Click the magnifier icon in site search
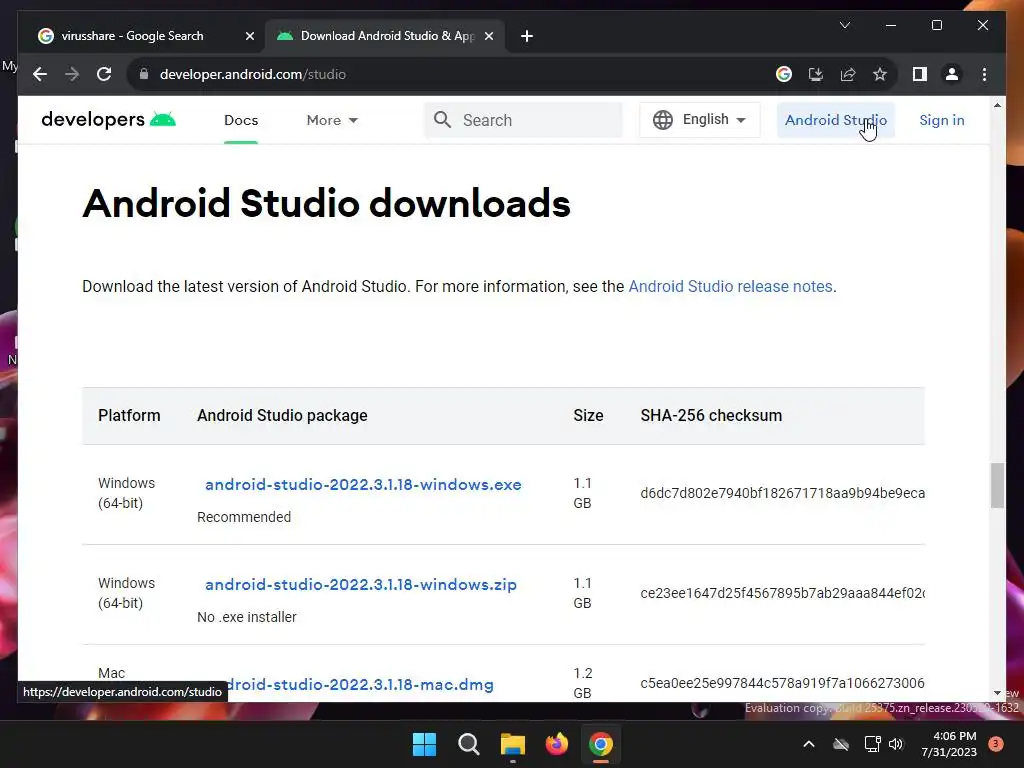The width and height of the screenshot is (1024, 768). pos(443,120)
